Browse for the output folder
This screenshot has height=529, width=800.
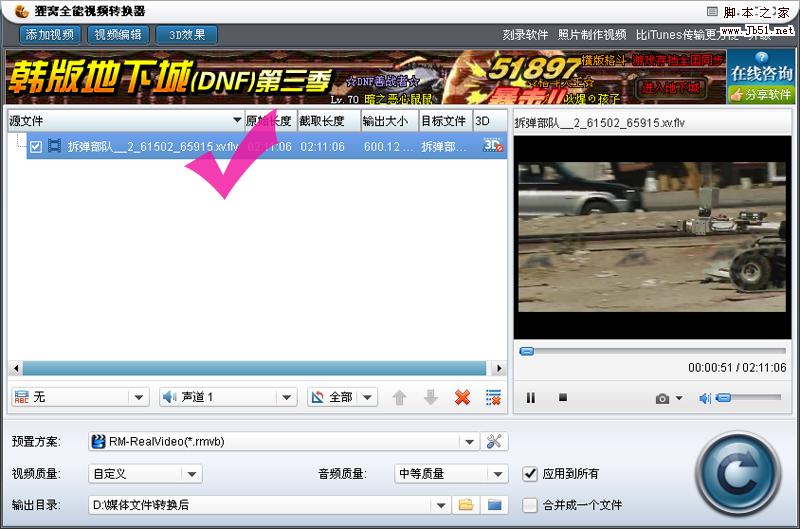click(x=465, y=505)
